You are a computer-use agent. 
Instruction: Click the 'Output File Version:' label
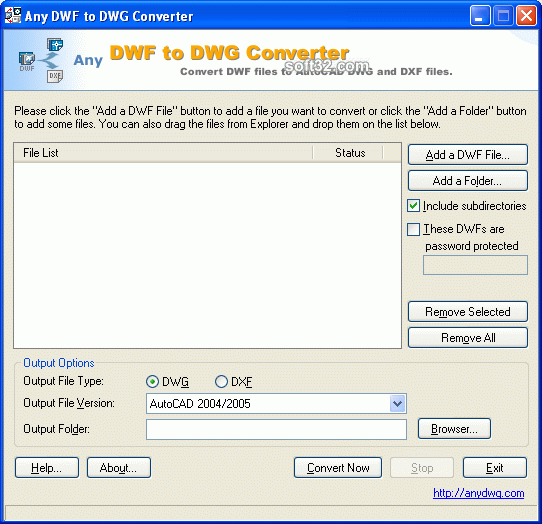pos(69,403)
